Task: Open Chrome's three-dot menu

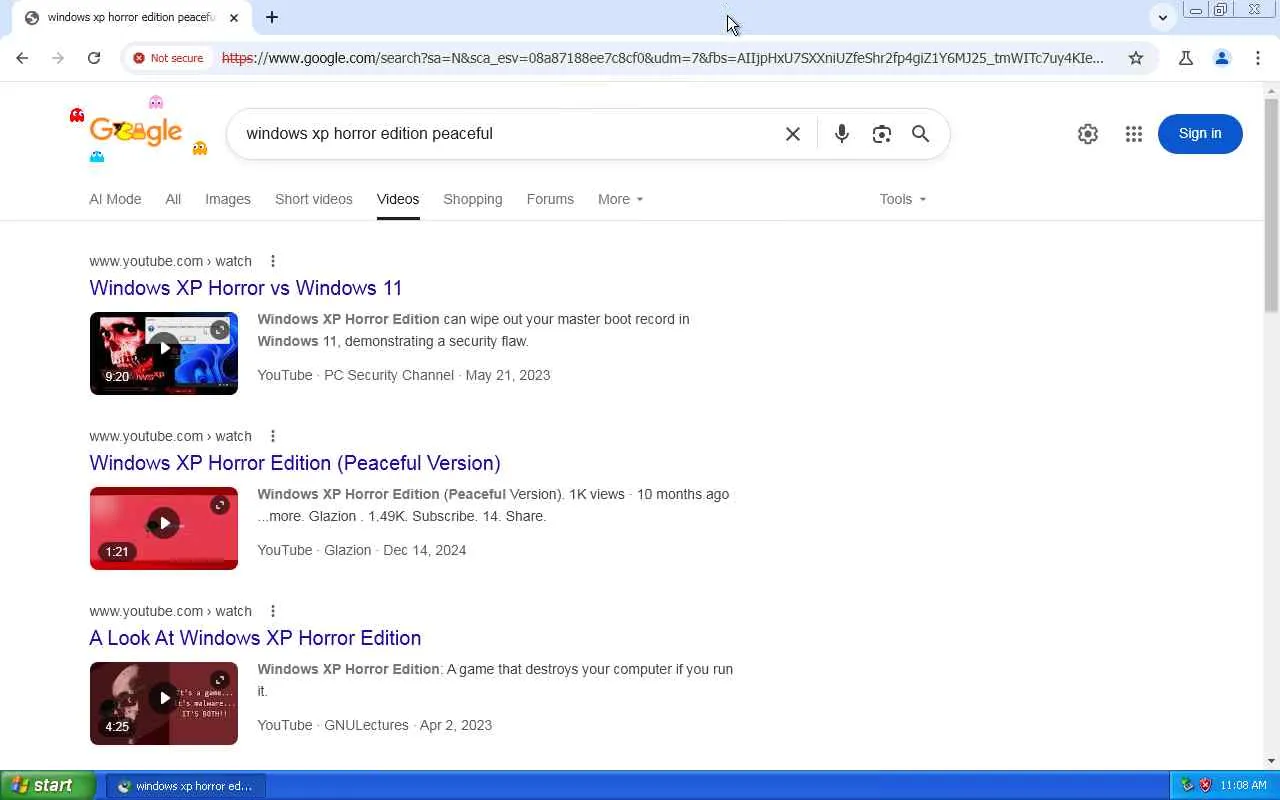Action: (1258, 58)
